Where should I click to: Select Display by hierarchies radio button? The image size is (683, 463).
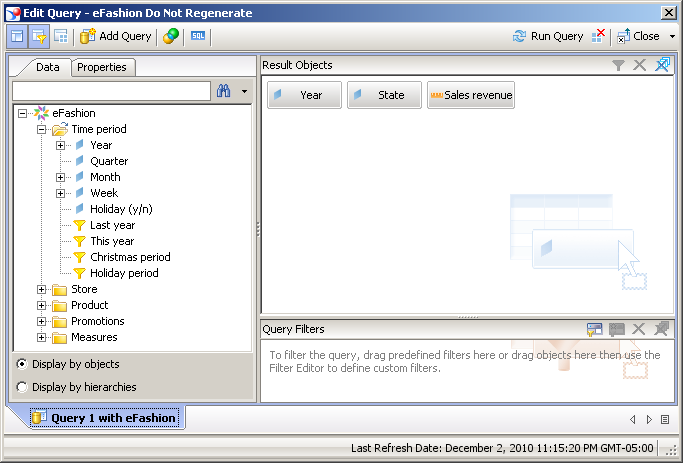(22, 387)
